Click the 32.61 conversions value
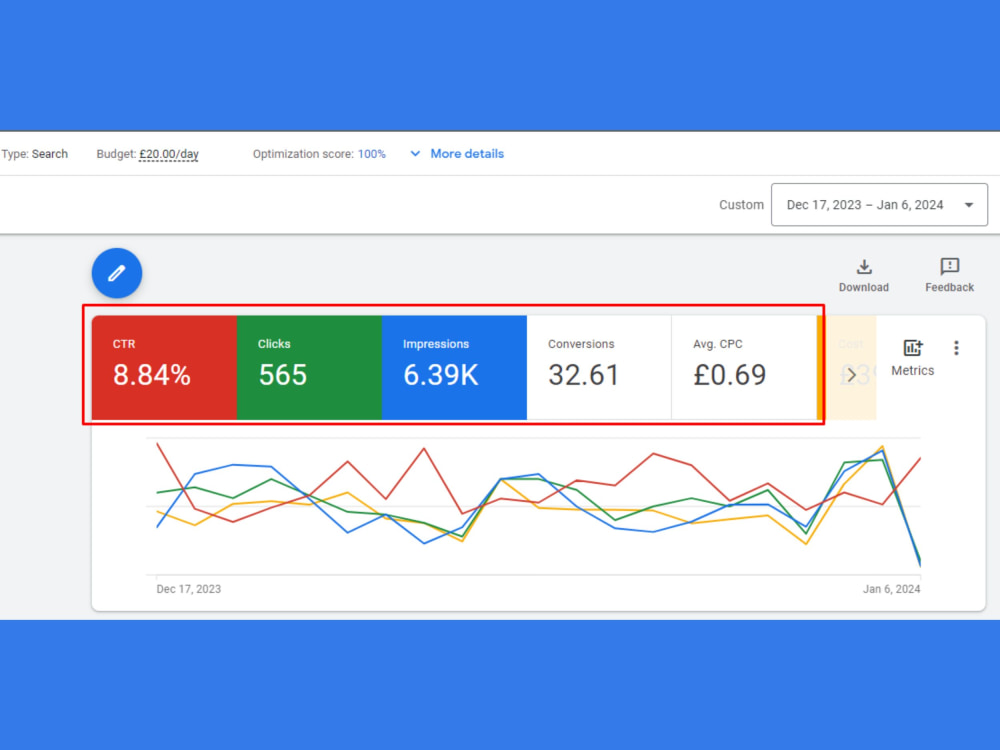Image resolution: width=1000 pixels, height=750 pixels. tap(584, 375)
